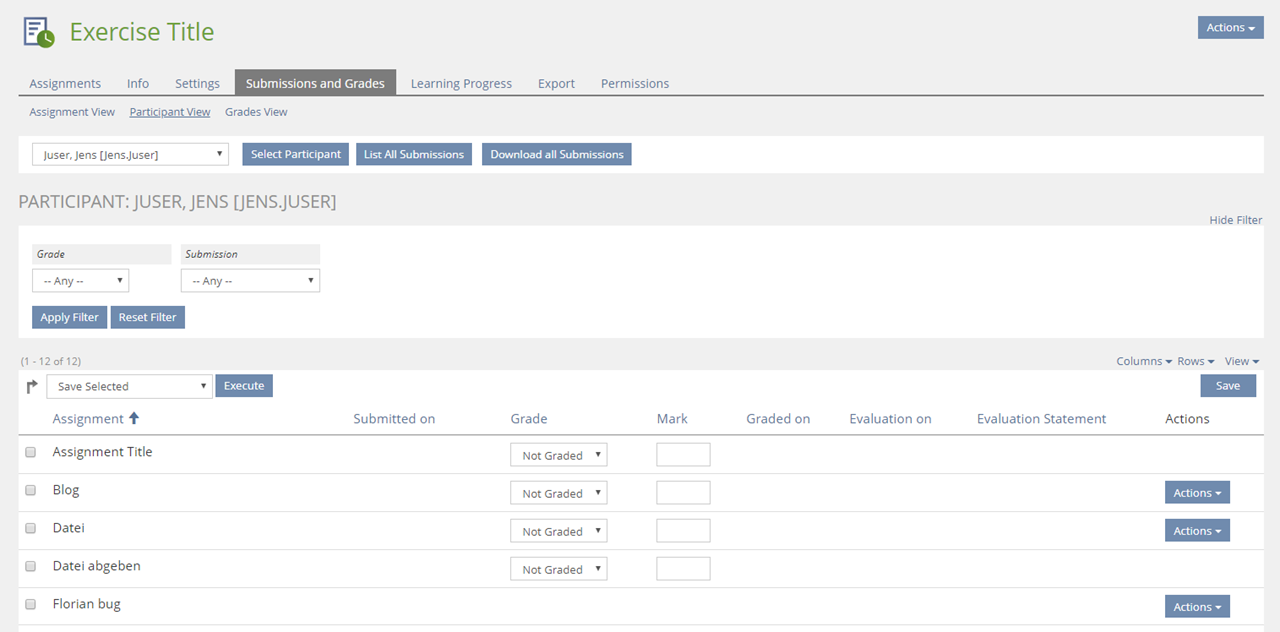The height and width of the screenshot is (632, 1280).
Task: Expand the Grade filter dropdown
Action: point(80,281)
